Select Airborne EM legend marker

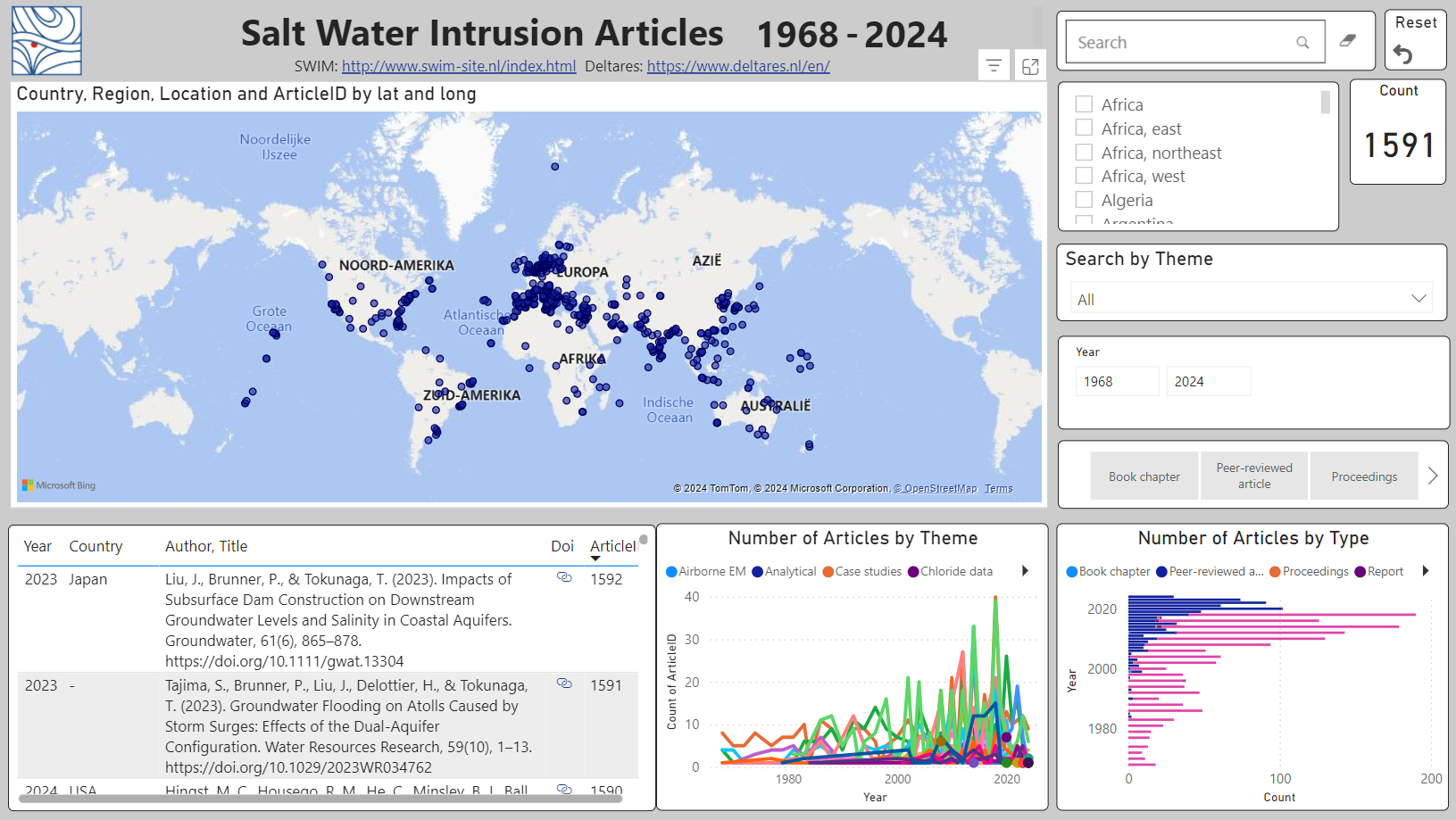tap(671, 572)
